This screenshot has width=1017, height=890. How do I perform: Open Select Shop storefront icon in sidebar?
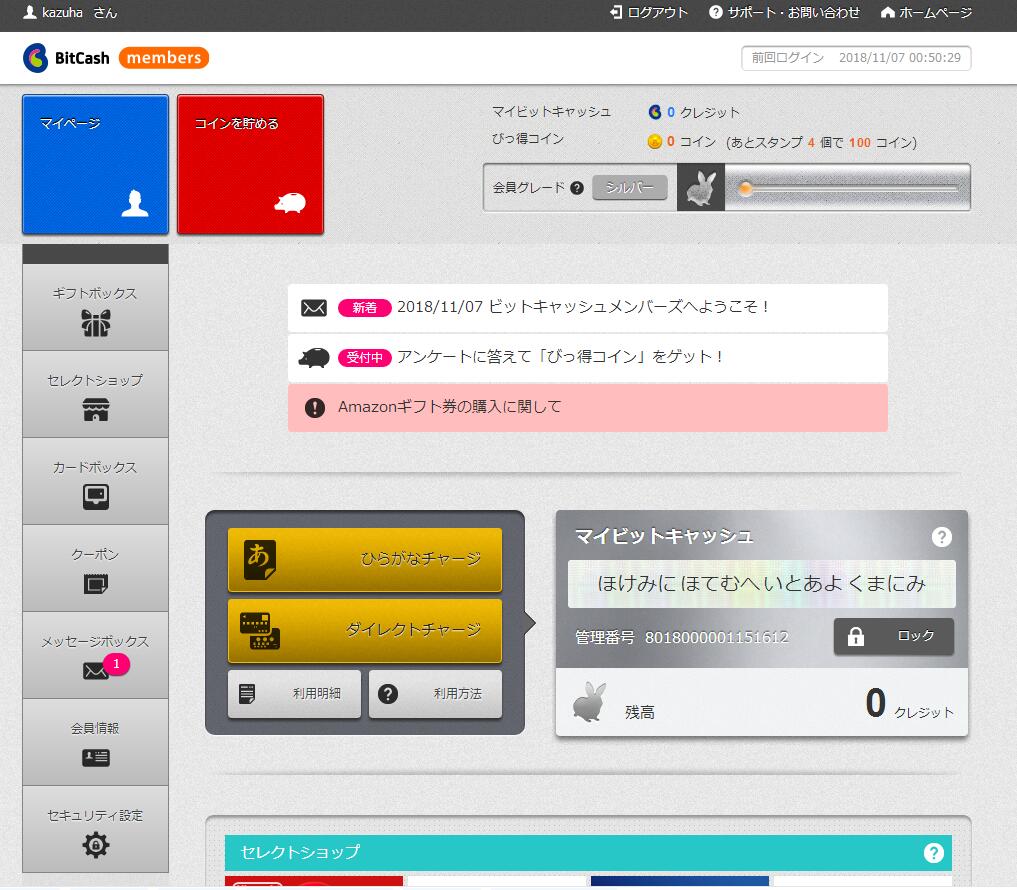point(96,409)
